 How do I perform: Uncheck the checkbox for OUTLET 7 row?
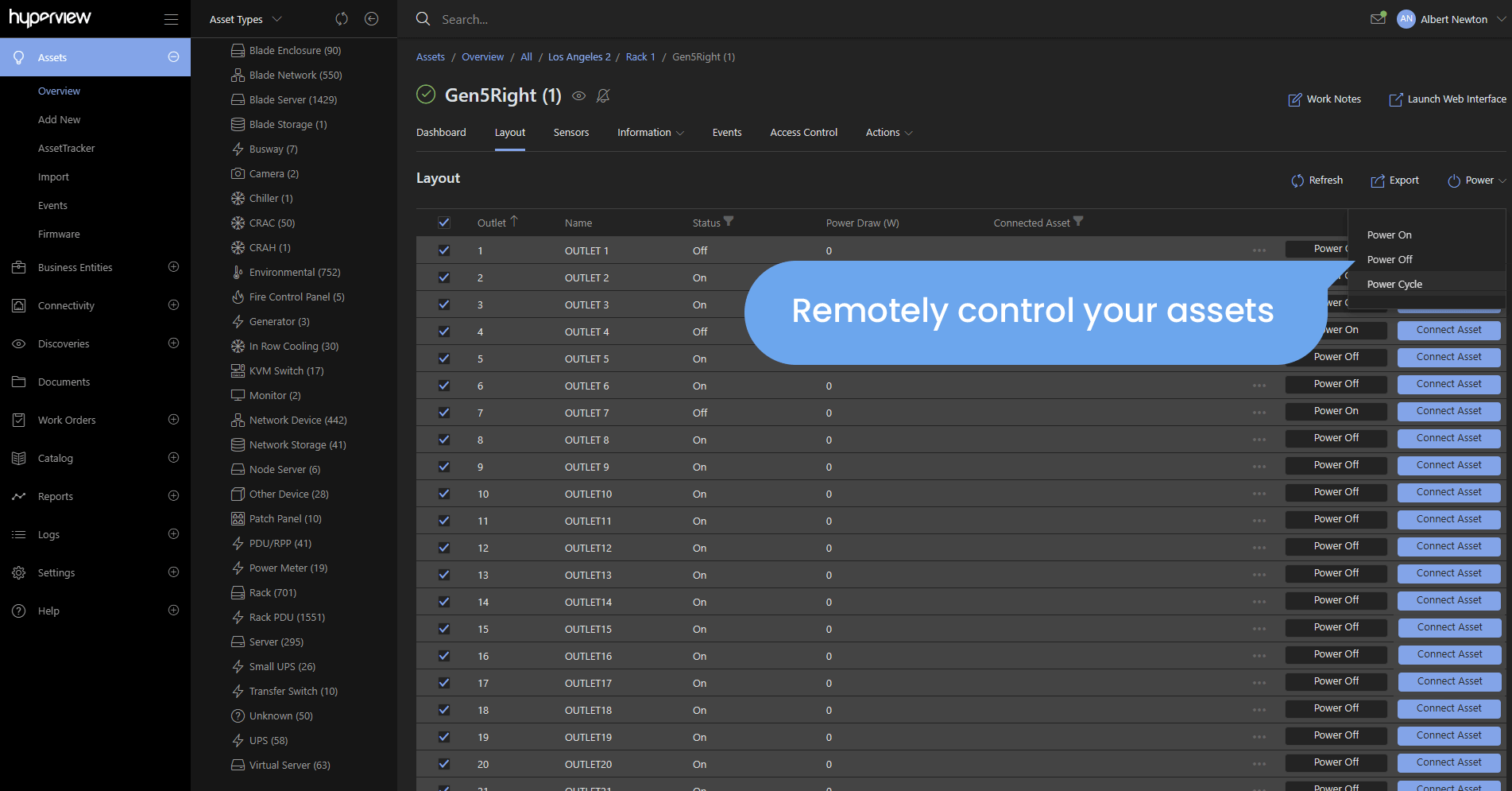click(444, 413)
